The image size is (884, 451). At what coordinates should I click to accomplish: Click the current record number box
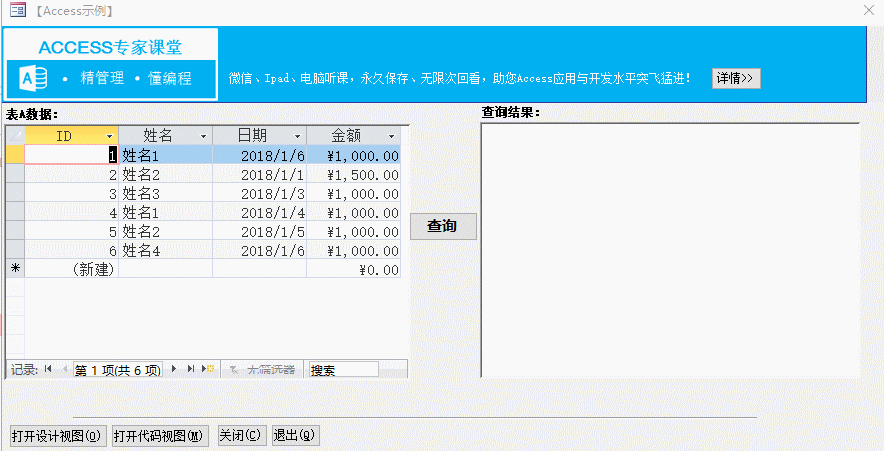[x=118, y=370]
